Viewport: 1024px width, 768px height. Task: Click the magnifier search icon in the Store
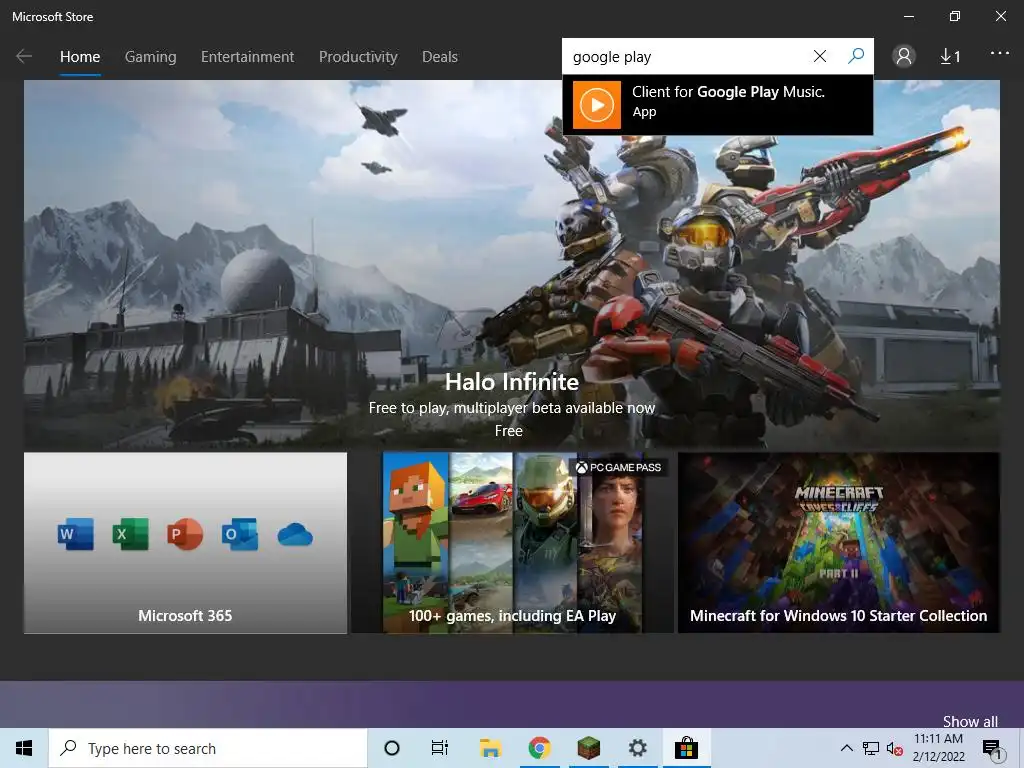856,56
